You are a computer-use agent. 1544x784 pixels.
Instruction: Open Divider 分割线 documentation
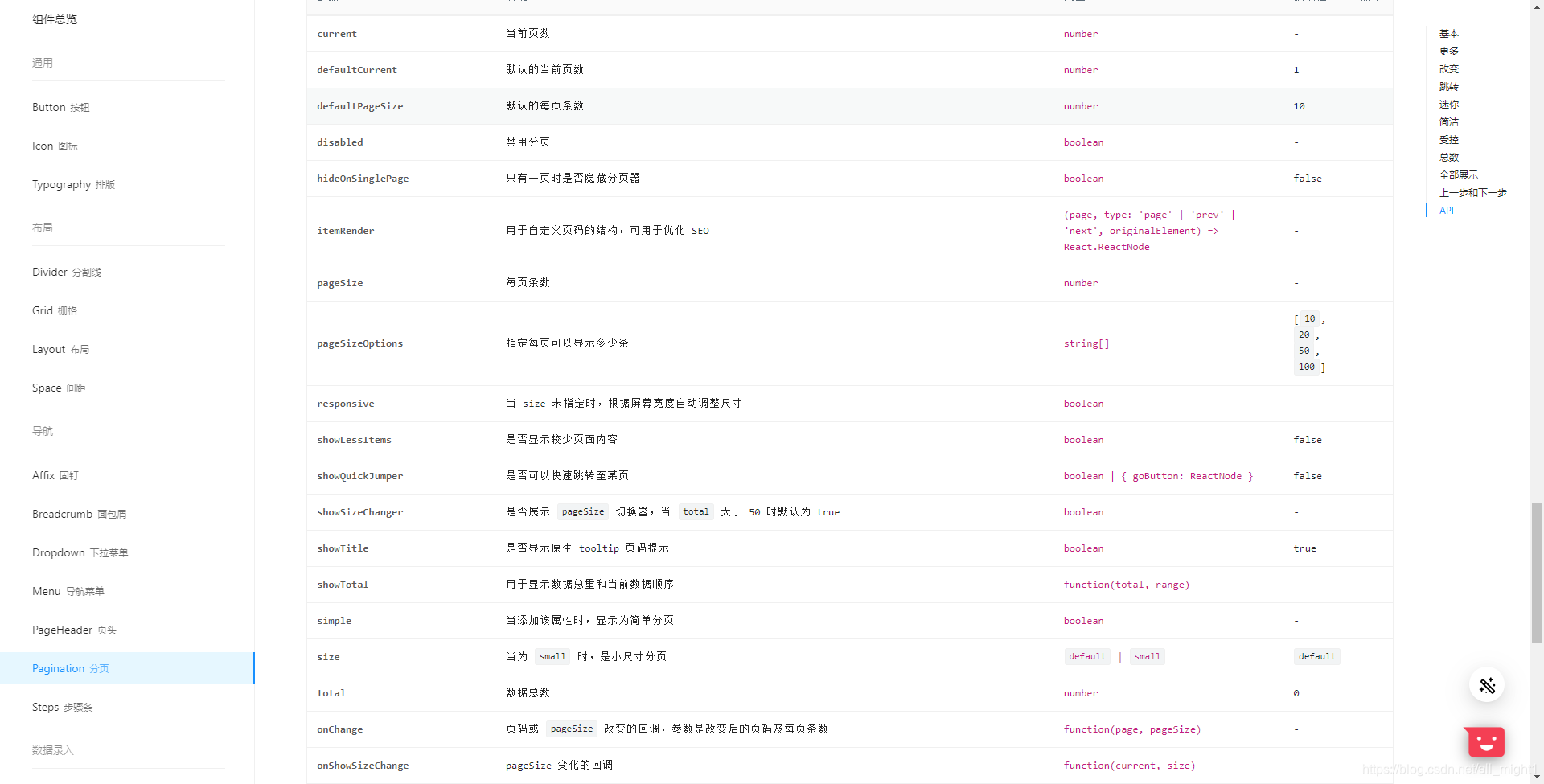click(66, 272)
